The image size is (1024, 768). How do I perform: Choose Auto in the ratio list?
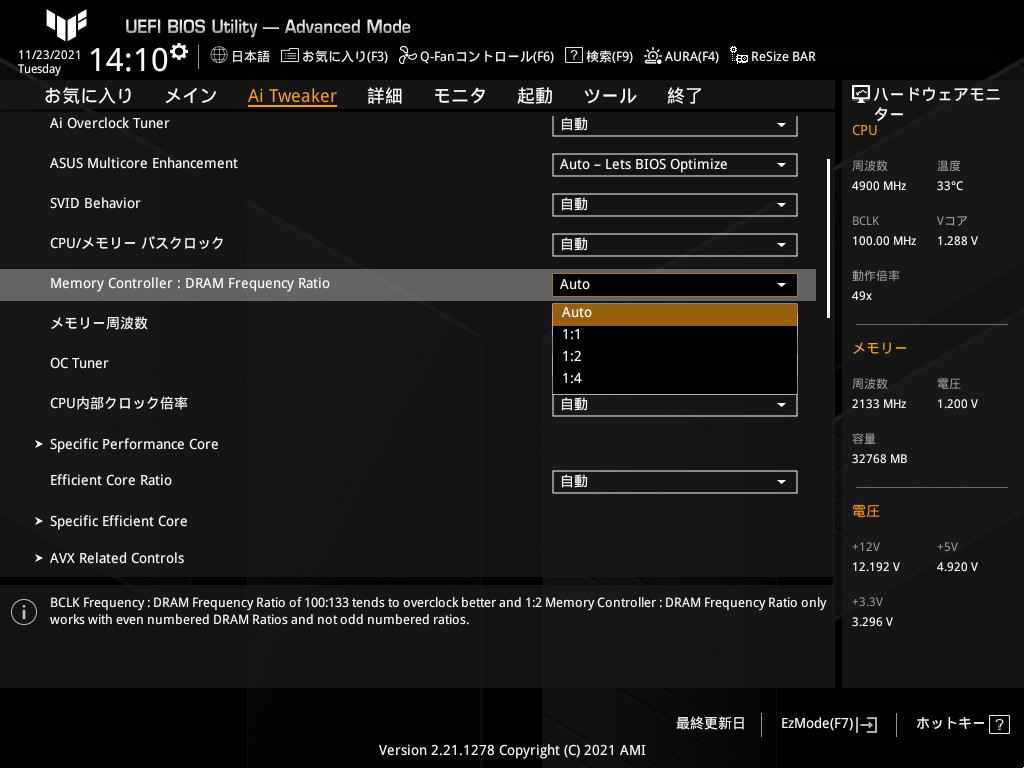[x=675, y=313]
